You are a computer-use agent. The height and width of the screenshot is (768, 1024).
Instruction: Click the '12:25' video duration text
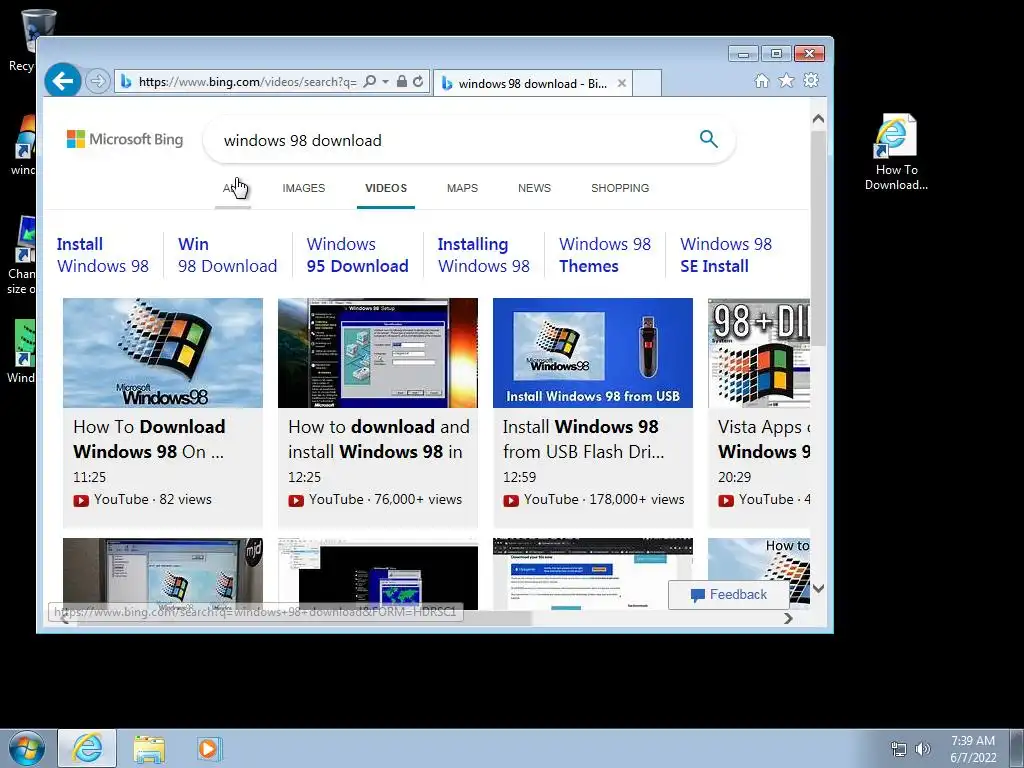pyautogui.click(x=304, y=477)
